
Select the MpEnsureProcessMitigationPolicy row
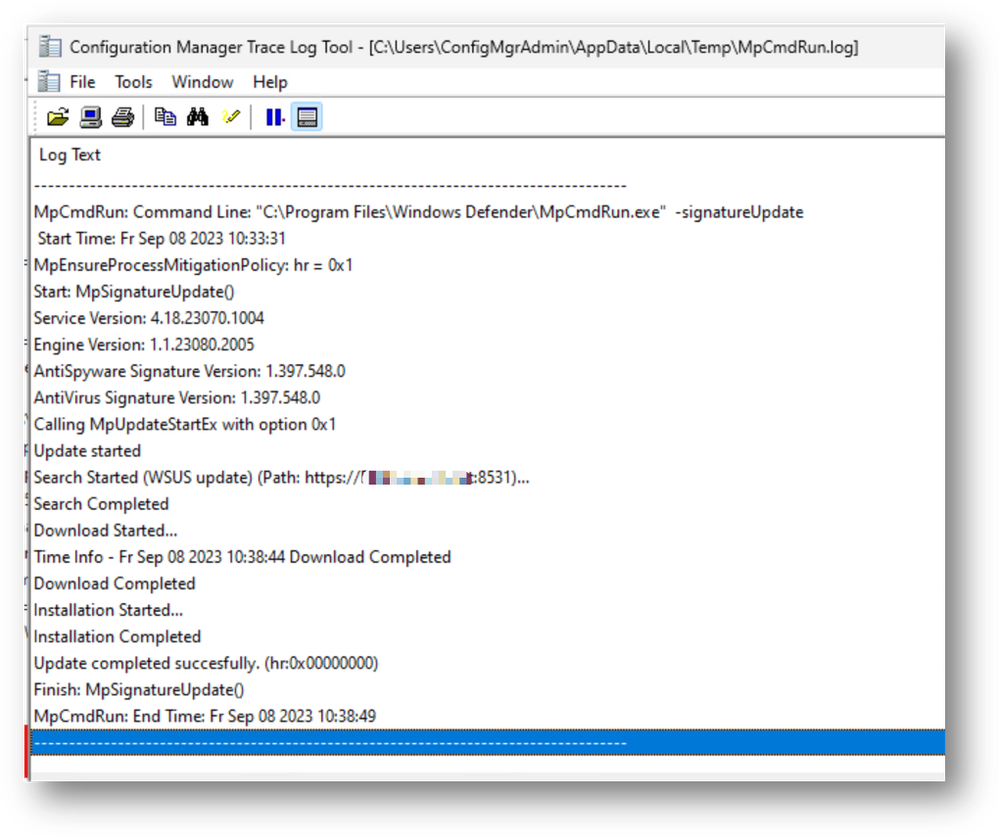pos(487,265)
